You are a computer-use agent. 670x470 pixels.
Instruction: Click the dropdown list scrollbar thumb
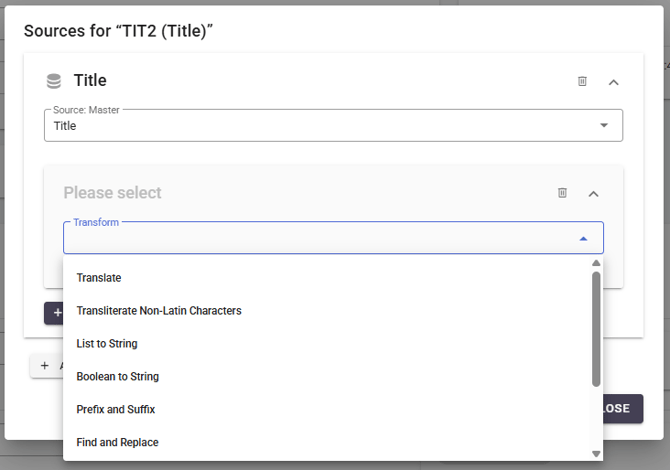point(597,329)
